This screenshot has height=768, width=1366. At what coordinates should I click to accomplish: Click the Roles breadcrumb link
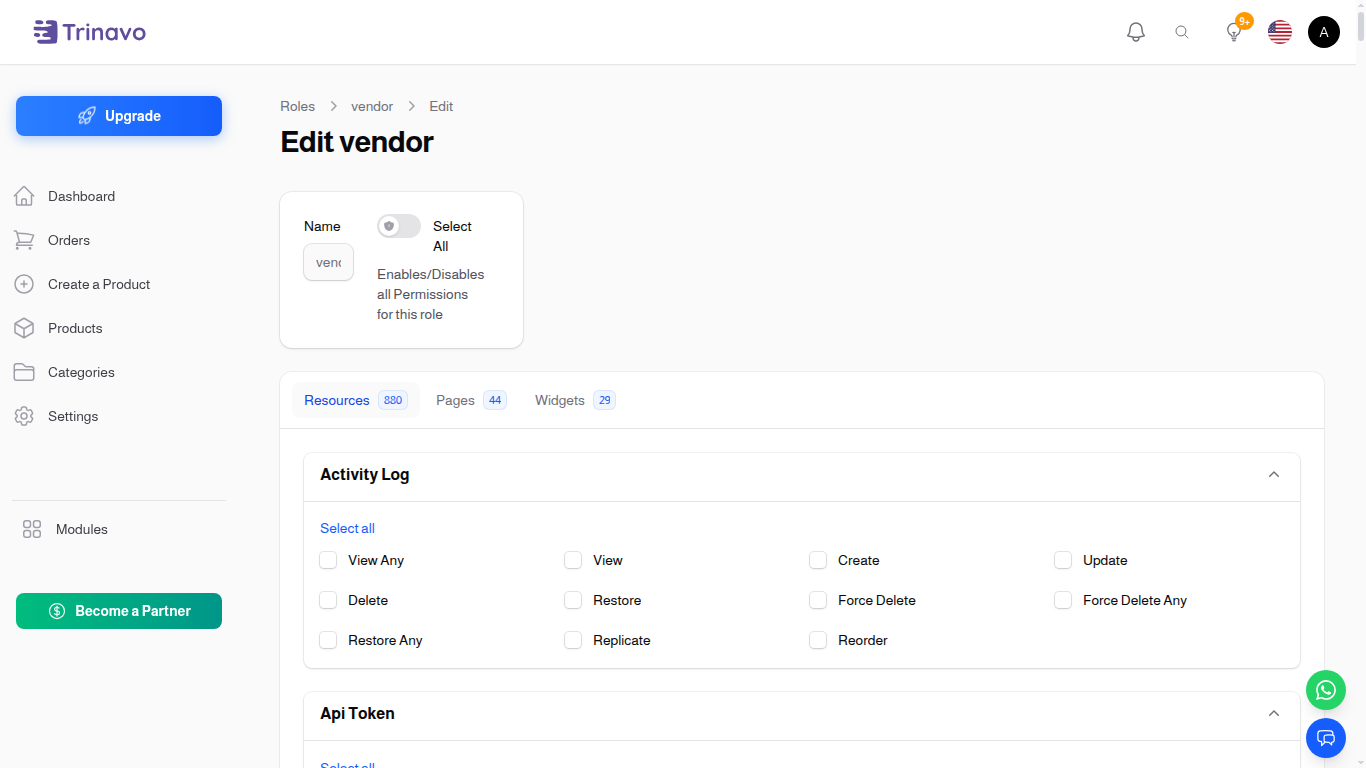297,106
